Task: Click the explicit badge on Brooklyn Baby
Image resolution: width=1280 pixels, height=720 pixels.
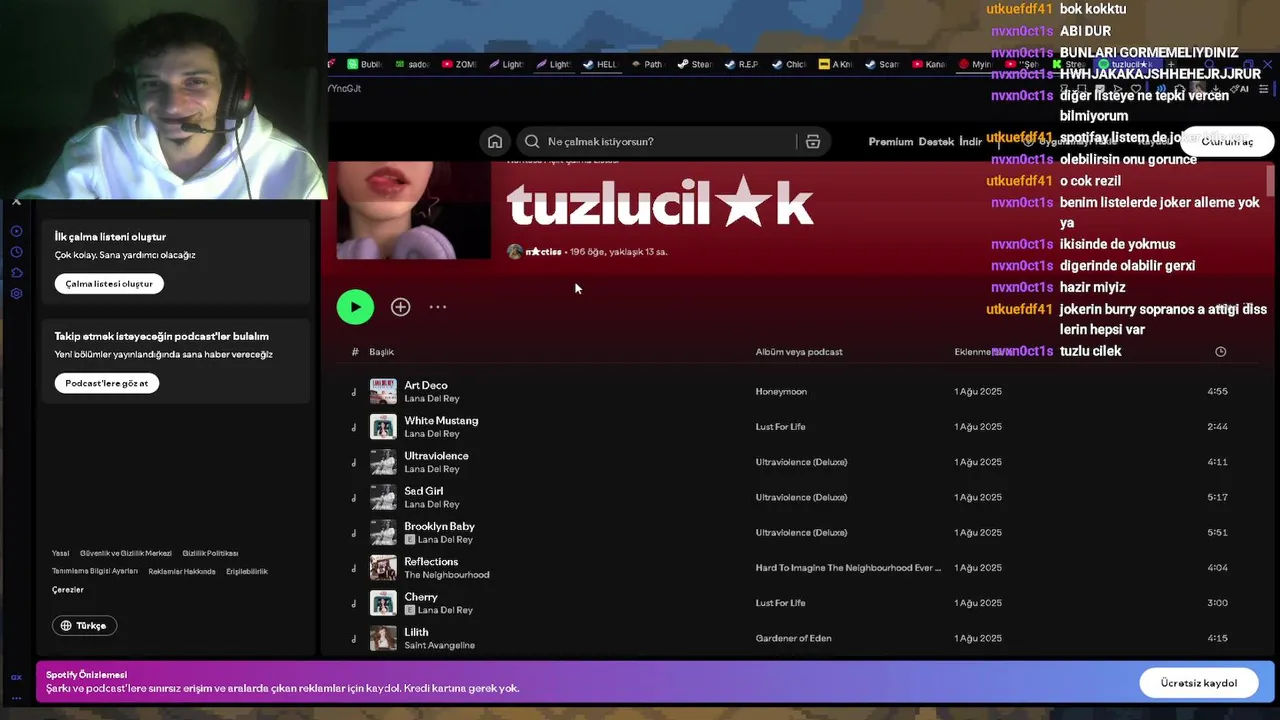Action: point(409,540)
